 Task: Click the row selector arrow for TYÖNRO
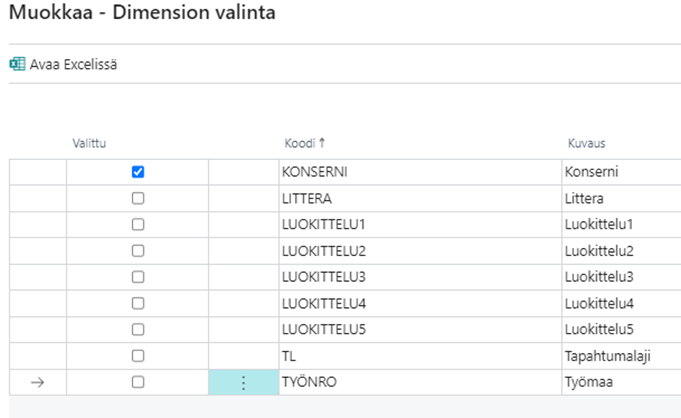coord(38,381)
